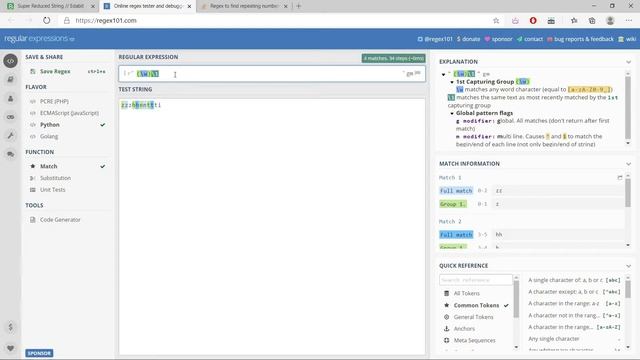Switch to the Online regex tester tab
Screen dimensions: 640x360
click(148, 6)
